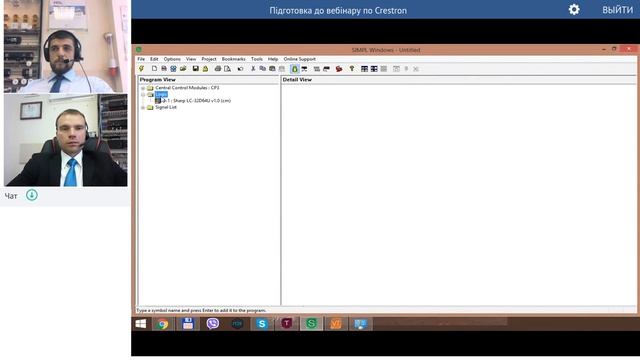
Task: Click the yellow padlock toolbar icon
Action: (x=205, y=69)
